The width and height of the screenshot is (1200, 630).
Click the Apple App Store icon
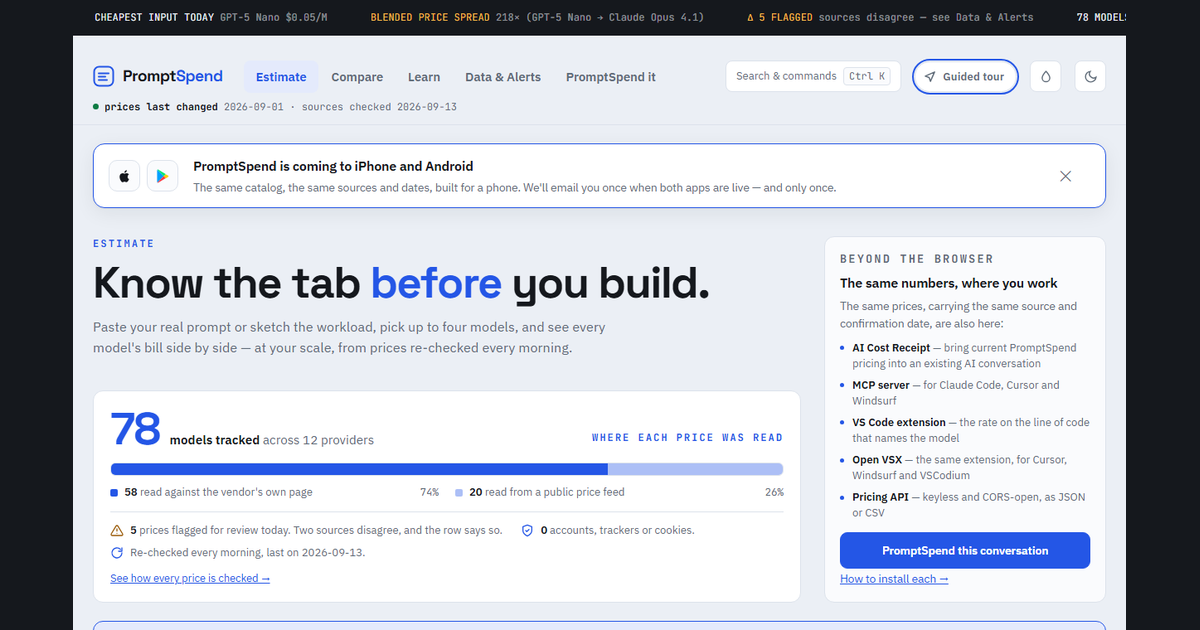pyautogui.click(x=124, y=176)
